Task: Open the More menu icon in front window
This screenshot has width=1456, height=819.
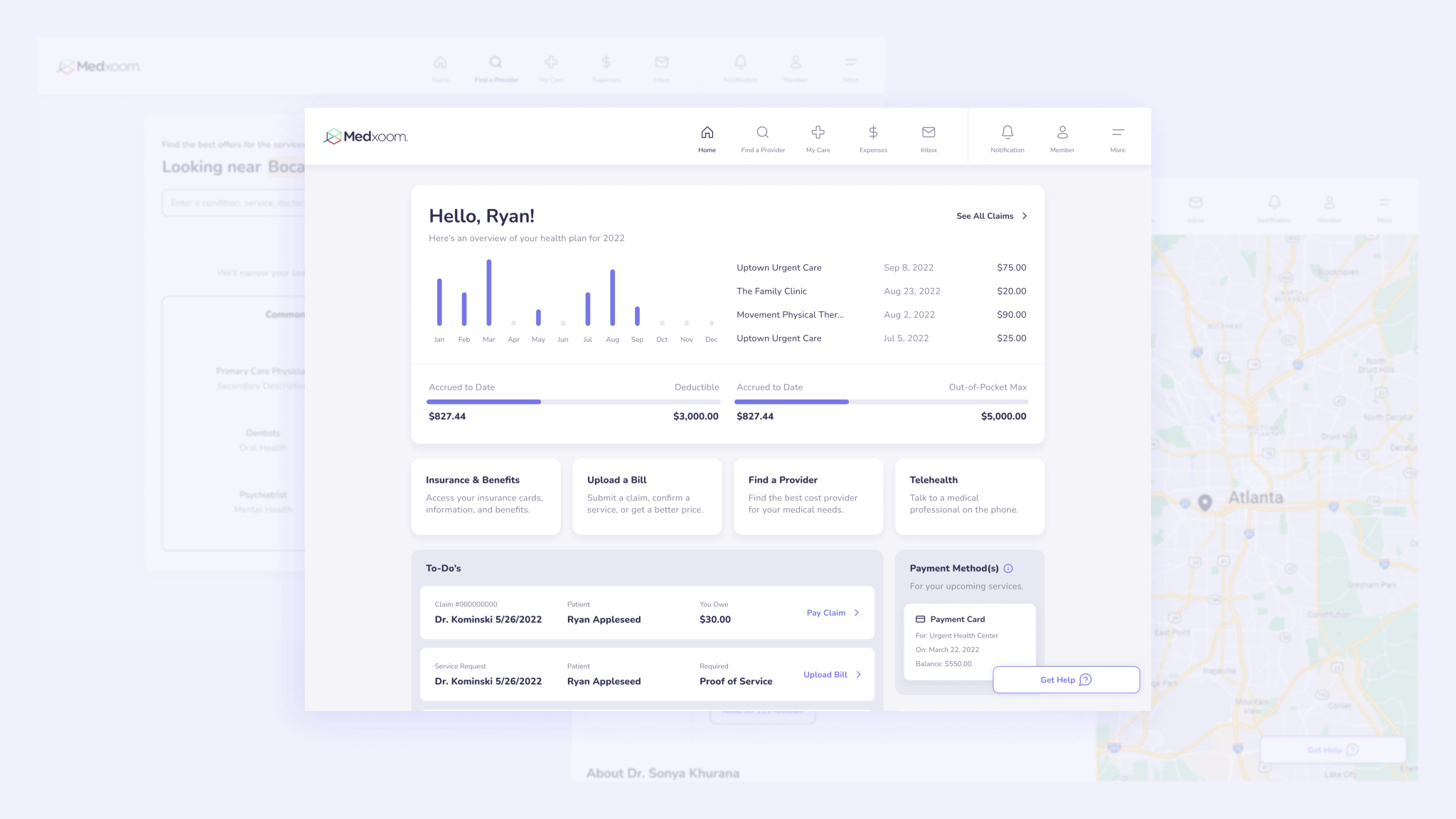Action: pyautogui.click(x=1118, y=132)
